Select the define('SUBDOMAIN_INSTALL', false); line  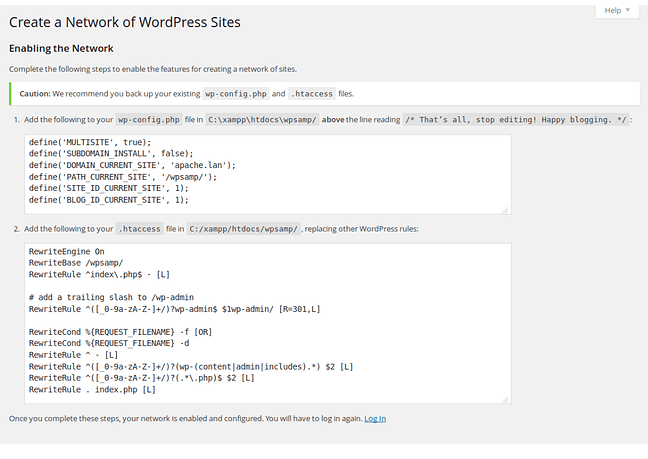pyautogui.click(x=111, y=154)
